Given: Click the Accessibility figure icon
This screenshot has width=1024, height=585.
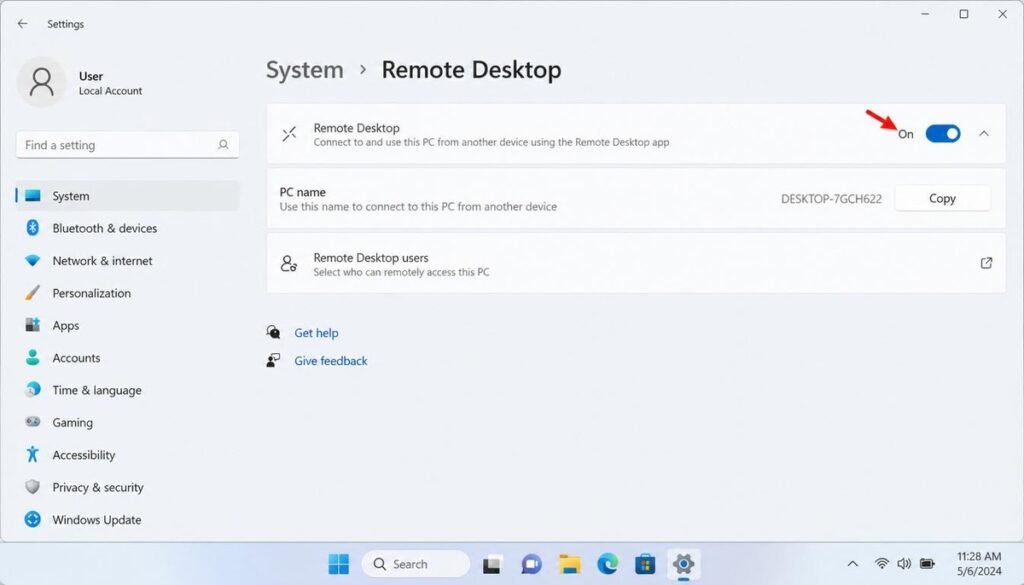Looking at the screenshot, I should 33,454.
